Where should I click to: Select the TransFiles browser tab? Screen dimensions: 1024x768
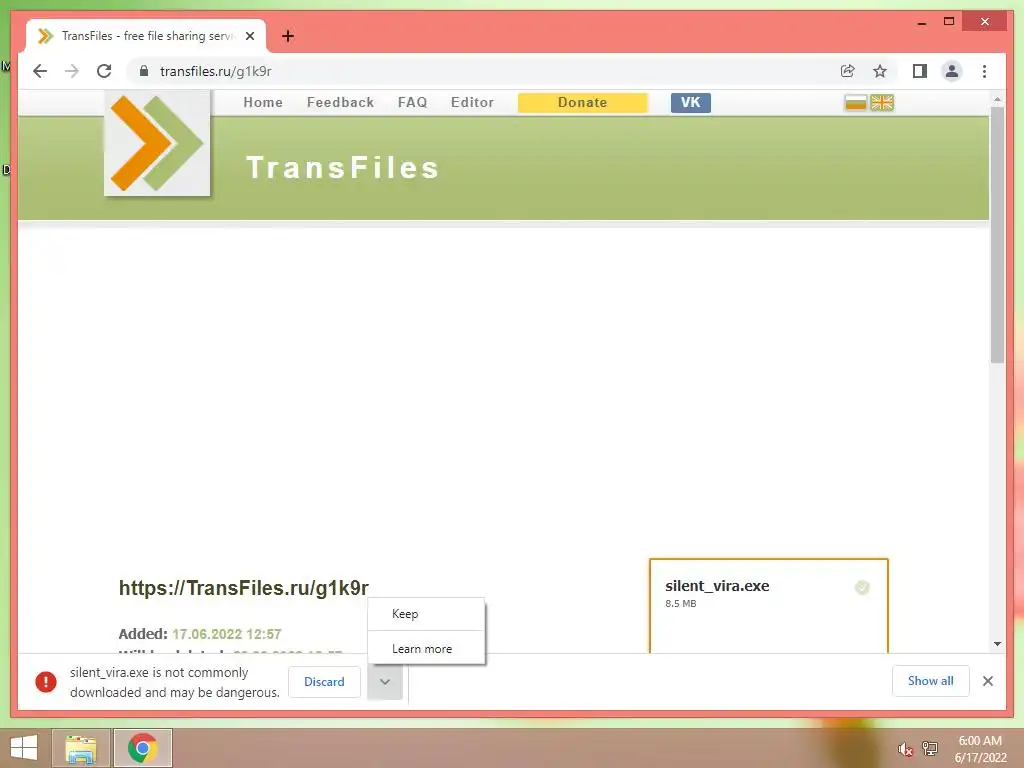(x=146, y=36)
